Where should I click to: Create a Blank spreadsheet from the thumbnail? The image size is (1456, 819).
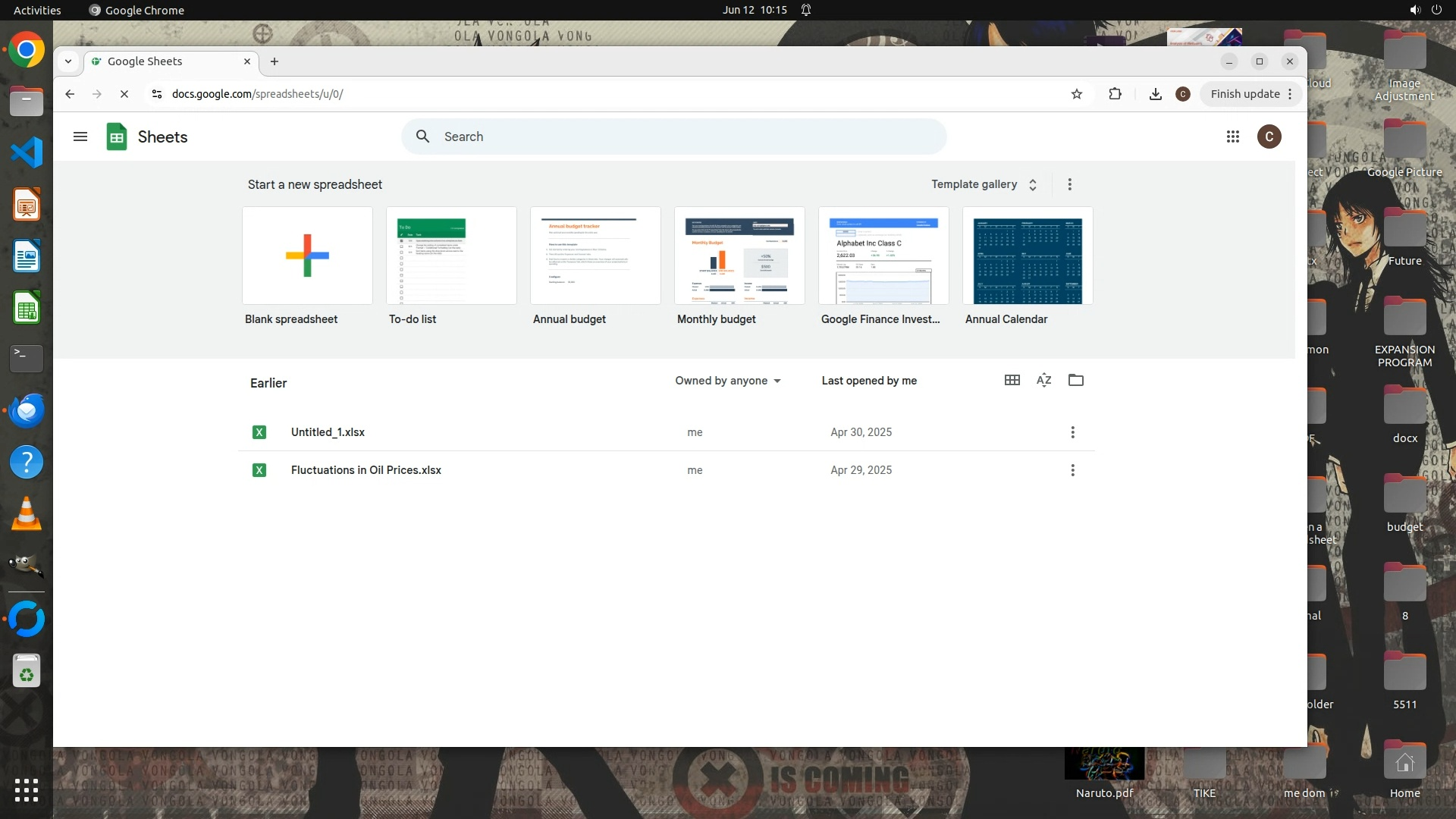pyautogui.click(x=307, y=256)
